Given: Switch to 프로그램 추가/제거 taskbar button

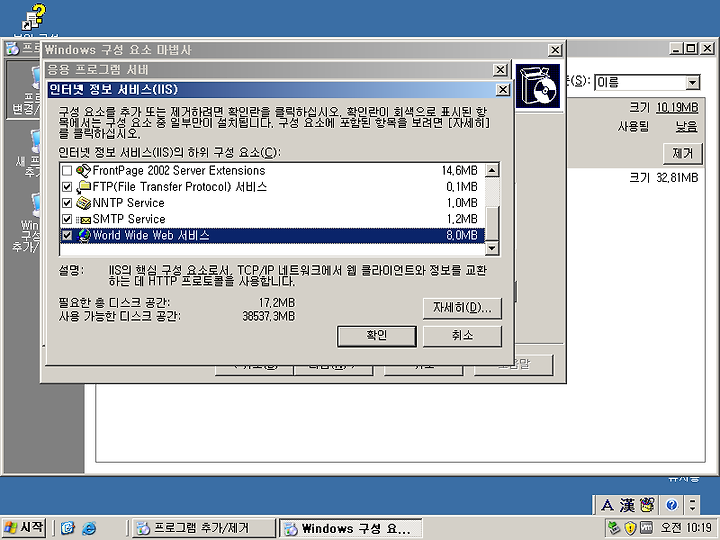Looking at the screenshot, I should tap(203, 528).
